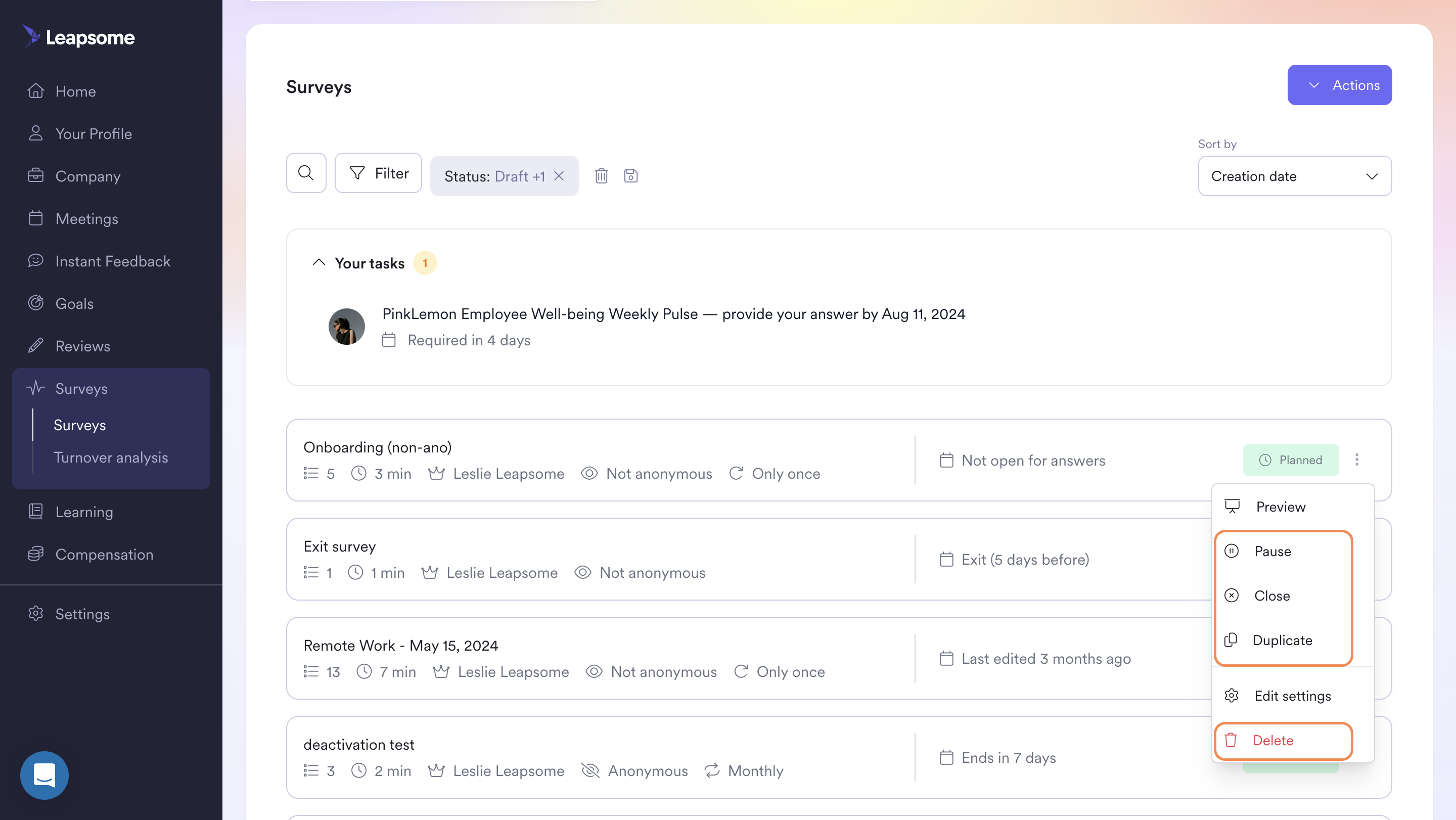1456x820 pixels.
Task: Go to Home in the sidebar
Action: click(75, 91)
